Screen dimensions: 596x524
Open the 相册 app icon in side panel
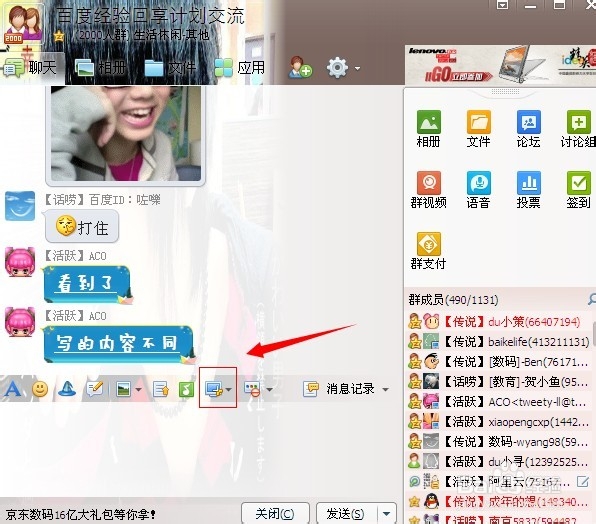coord(428,128)
